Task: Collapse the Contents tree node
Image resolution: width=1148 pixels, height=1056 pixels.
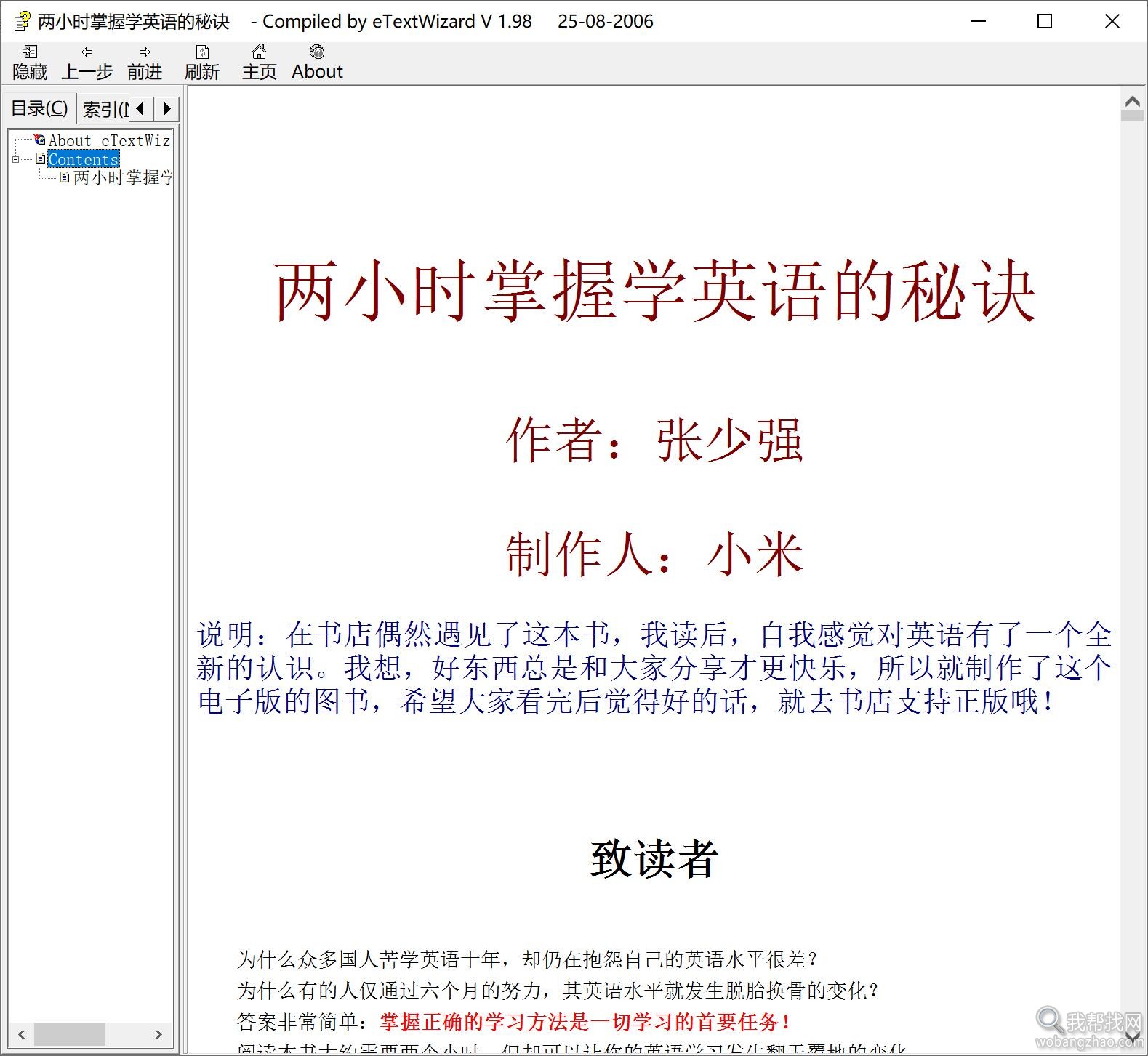Action: tap(16, 159)
